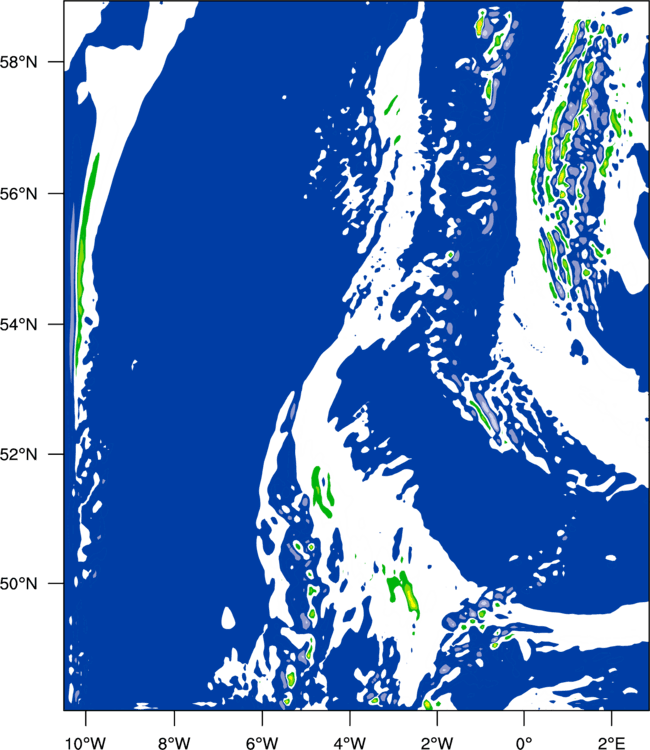Image resolution: width=650 pixels, height=750 pixels.
Task: Click the 2°W longitude label
Action: click(438, 743)
